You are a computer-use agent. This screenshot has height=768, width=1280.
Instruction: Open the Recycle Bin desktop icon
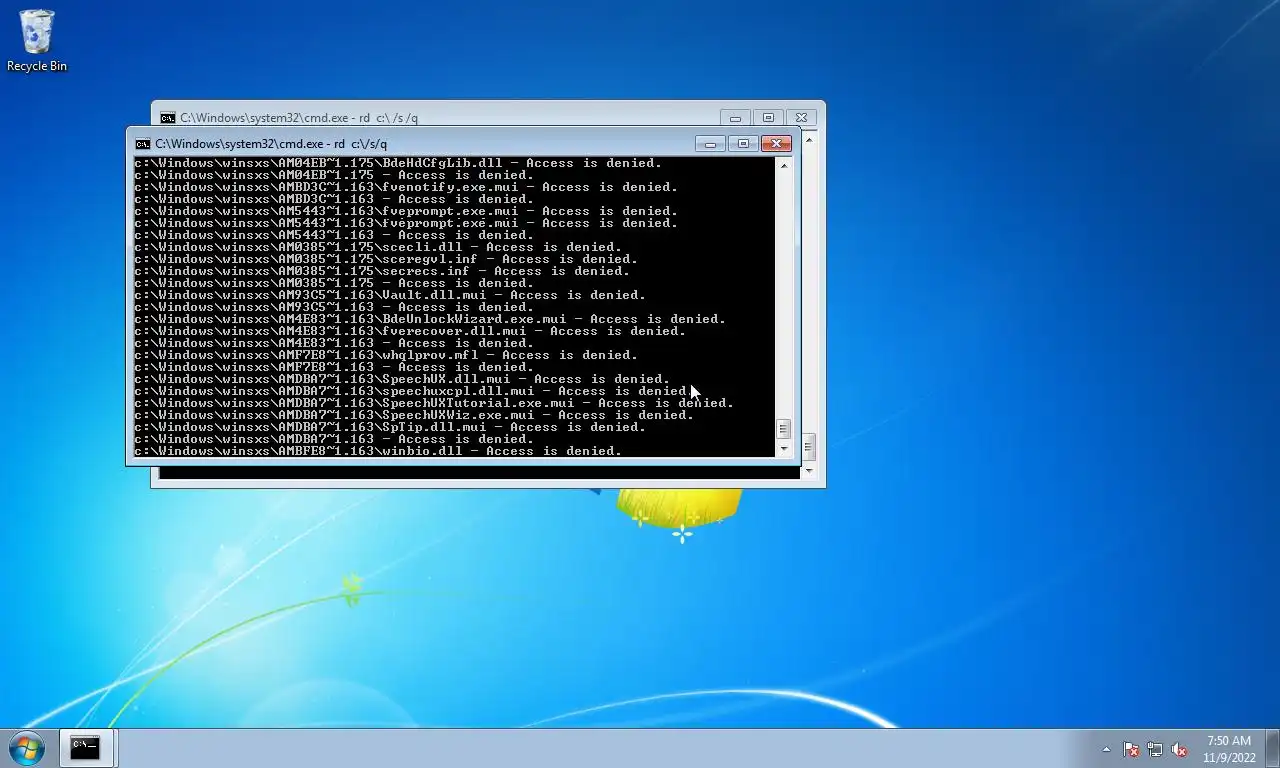tap(37, 41)
